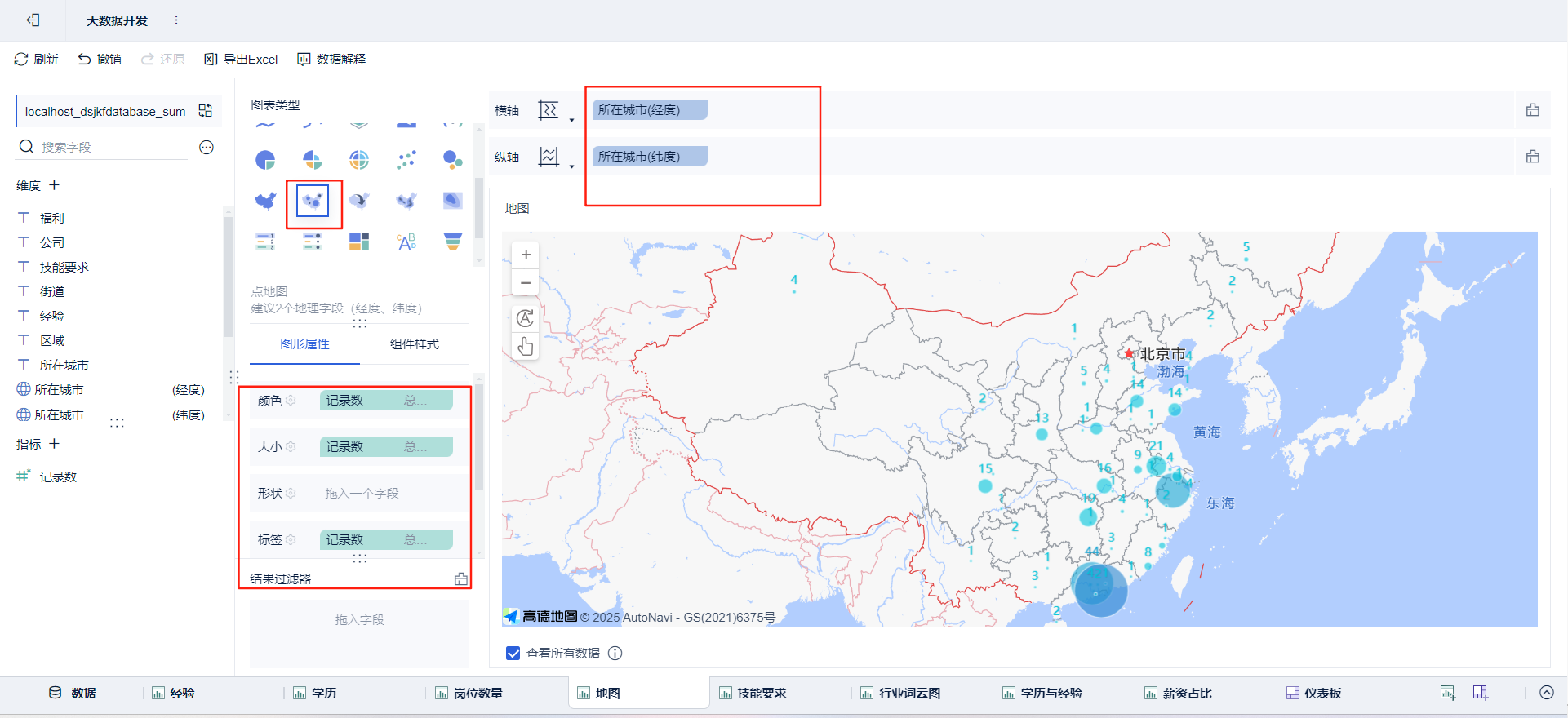Click the back/exit icon at top left
Viewport: 1568px width, 718px height.
pyautogui.click(x=33, y=20)
